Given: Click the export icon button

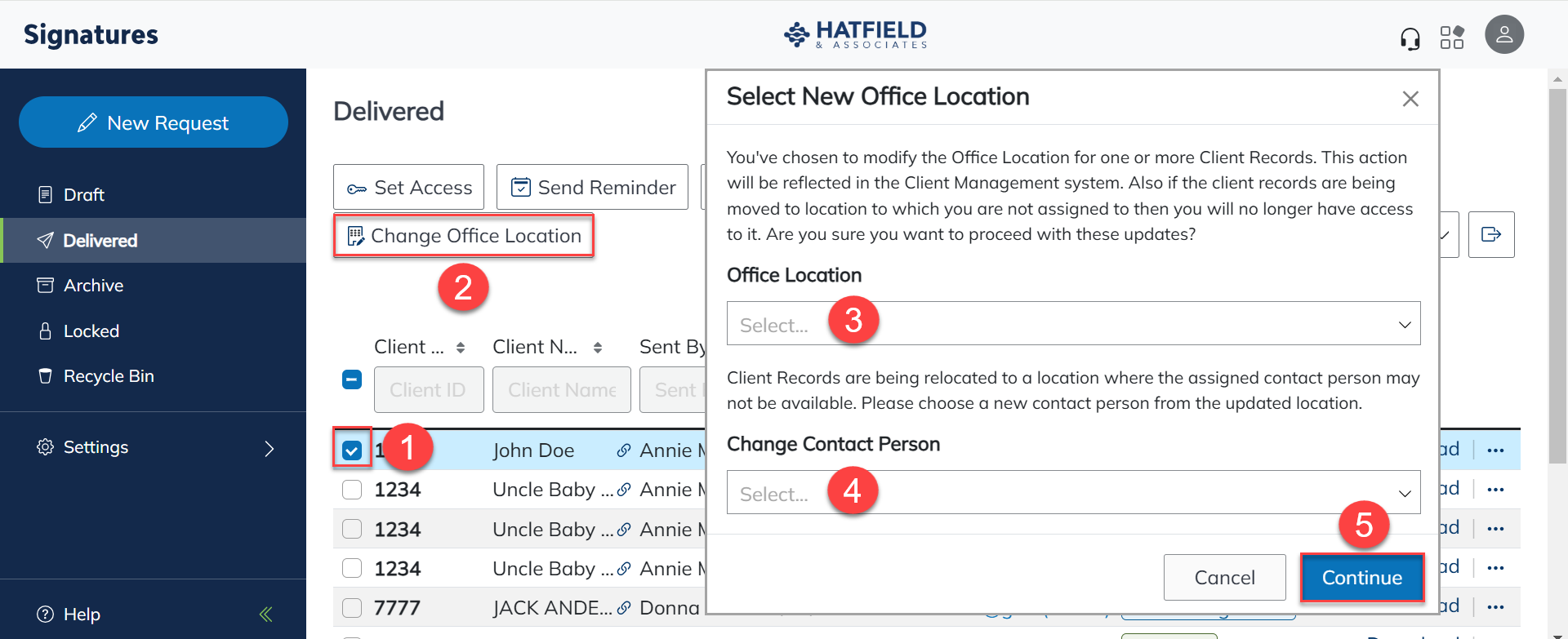Looking at the screenshot, I should (1491, 235).
